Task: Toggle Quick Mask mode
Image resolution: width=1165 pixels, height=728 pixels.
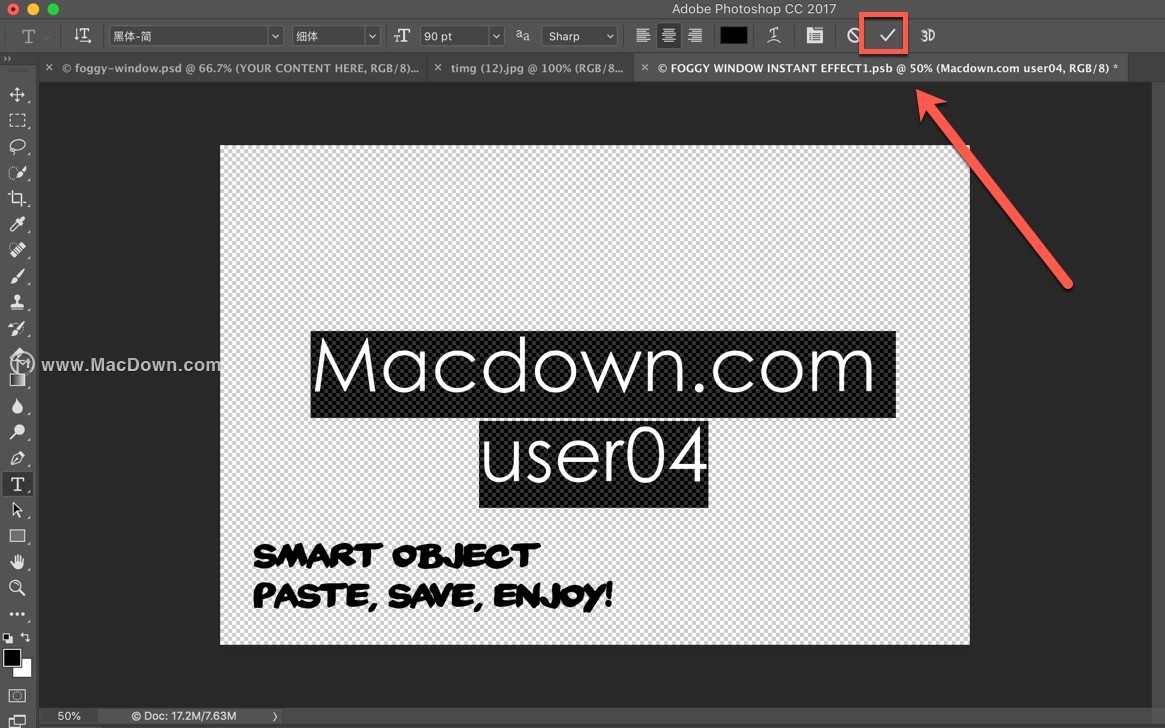Action: click(17, 696)
